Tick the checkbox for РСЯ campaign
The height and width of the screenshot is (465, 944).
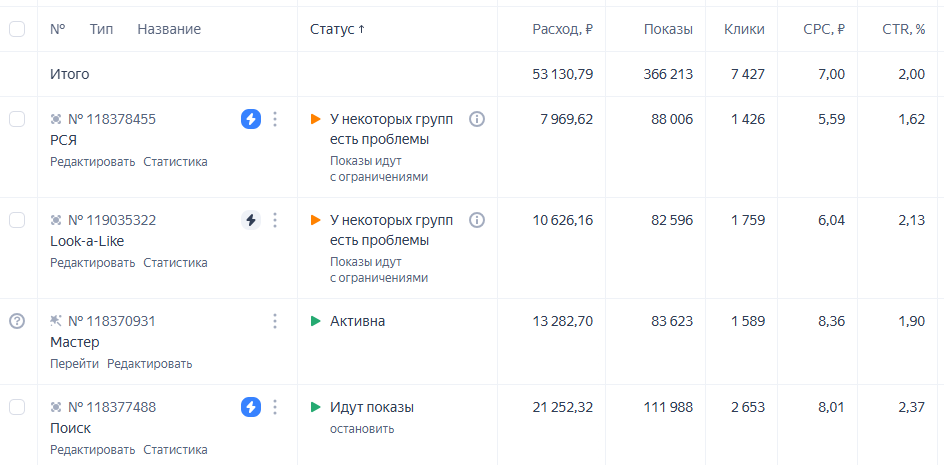point(17,120)
